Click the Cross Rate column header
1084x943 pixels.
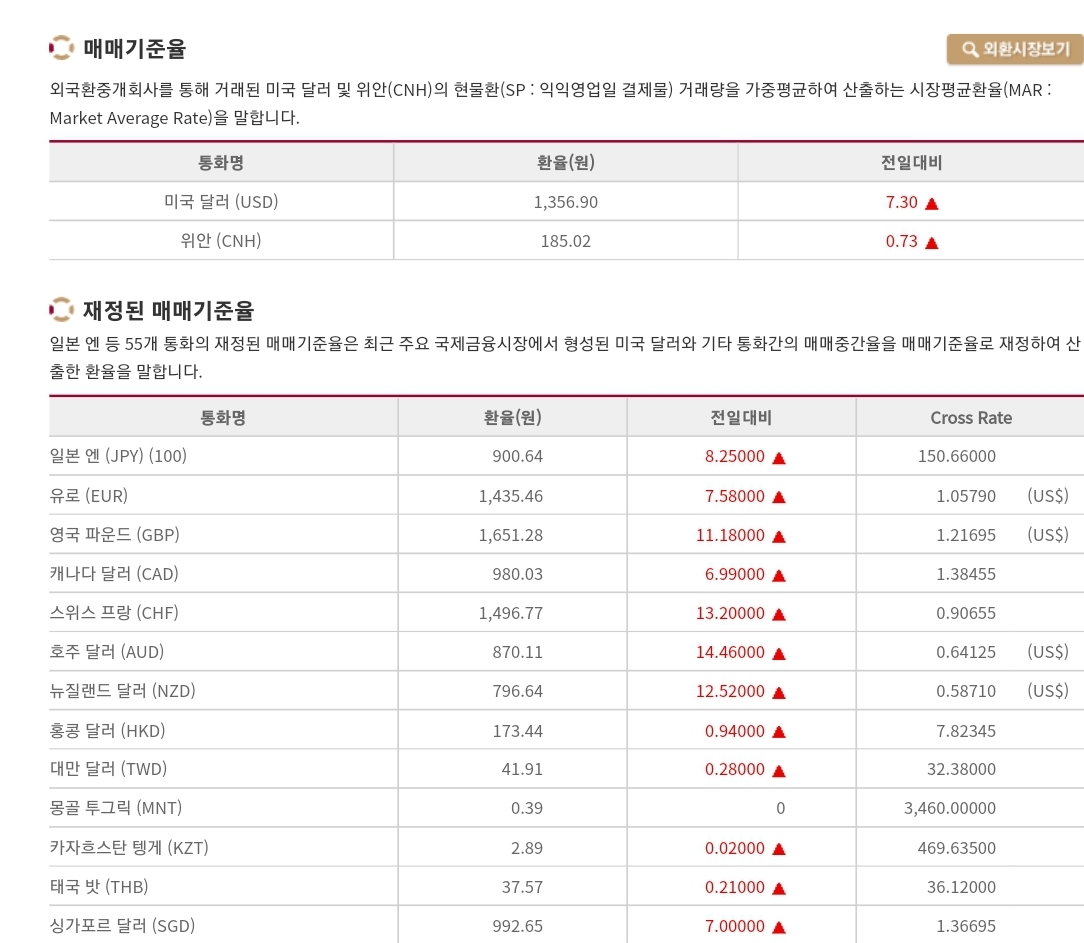click(x=971, y=418)
